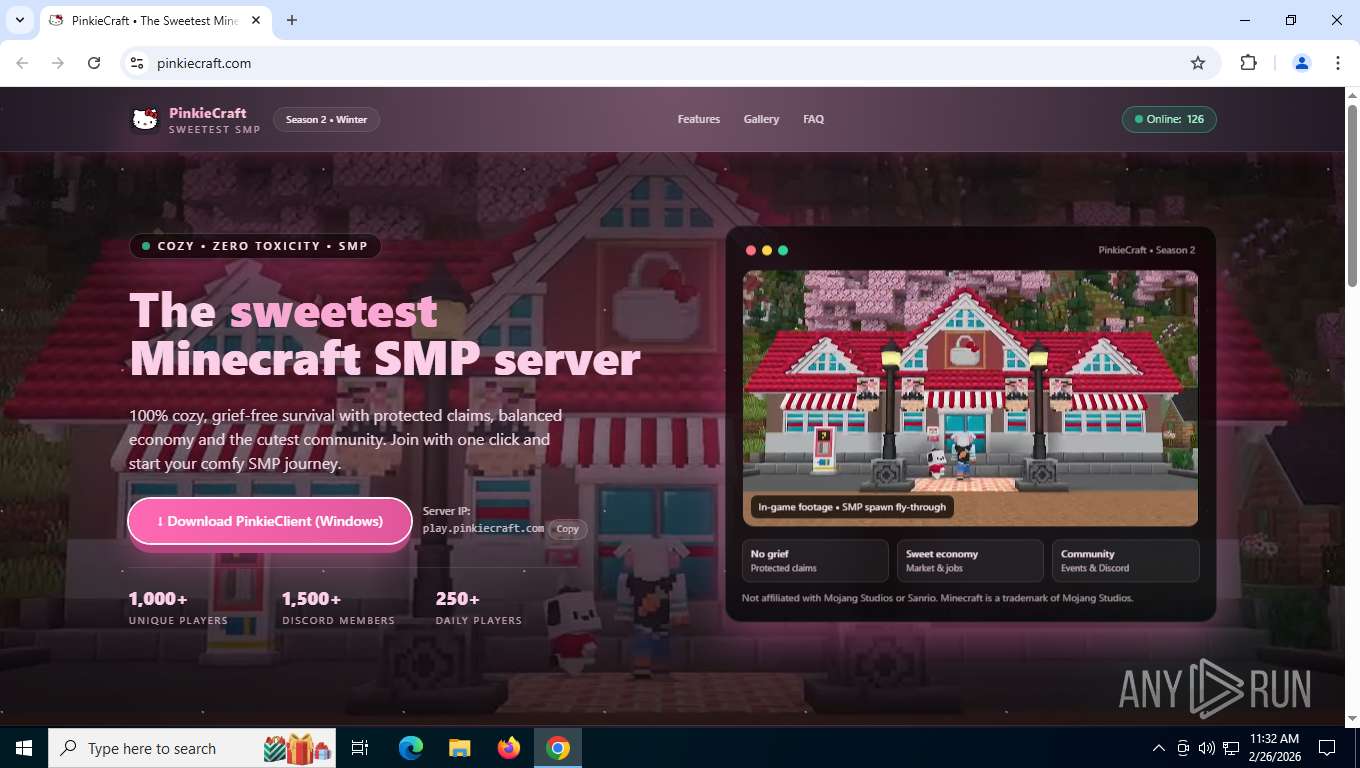Copy the server IP with the Copy button
The width and height of the screenshot is (1360, 768).
pyautogui.click(x=567, y=529)
